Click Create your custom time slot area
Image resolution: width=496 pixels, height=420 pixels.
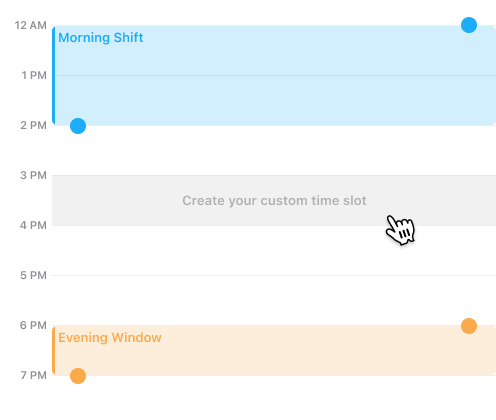(x=274, y=200)
